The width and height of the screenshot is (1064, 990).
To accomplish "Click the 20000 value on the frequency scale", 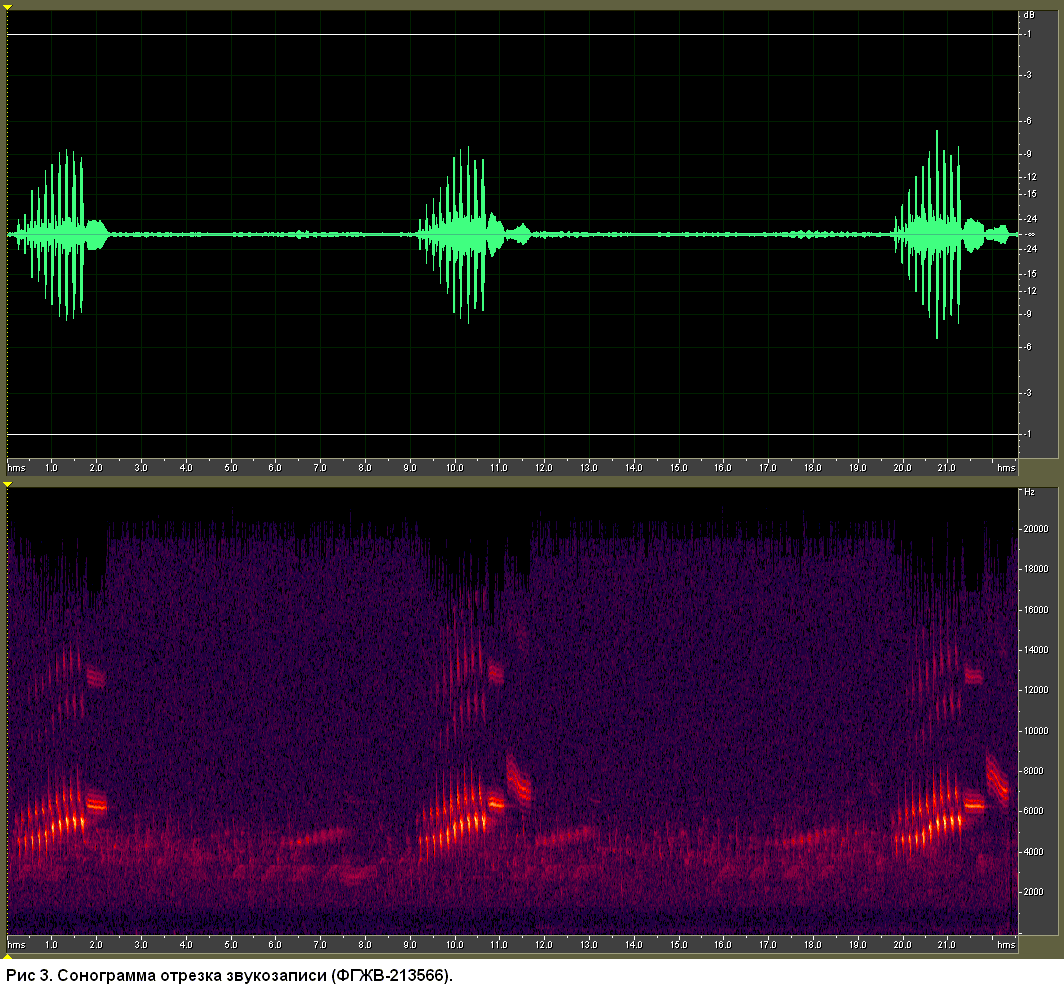I will pyautogui.click(x=1036, y=529).
